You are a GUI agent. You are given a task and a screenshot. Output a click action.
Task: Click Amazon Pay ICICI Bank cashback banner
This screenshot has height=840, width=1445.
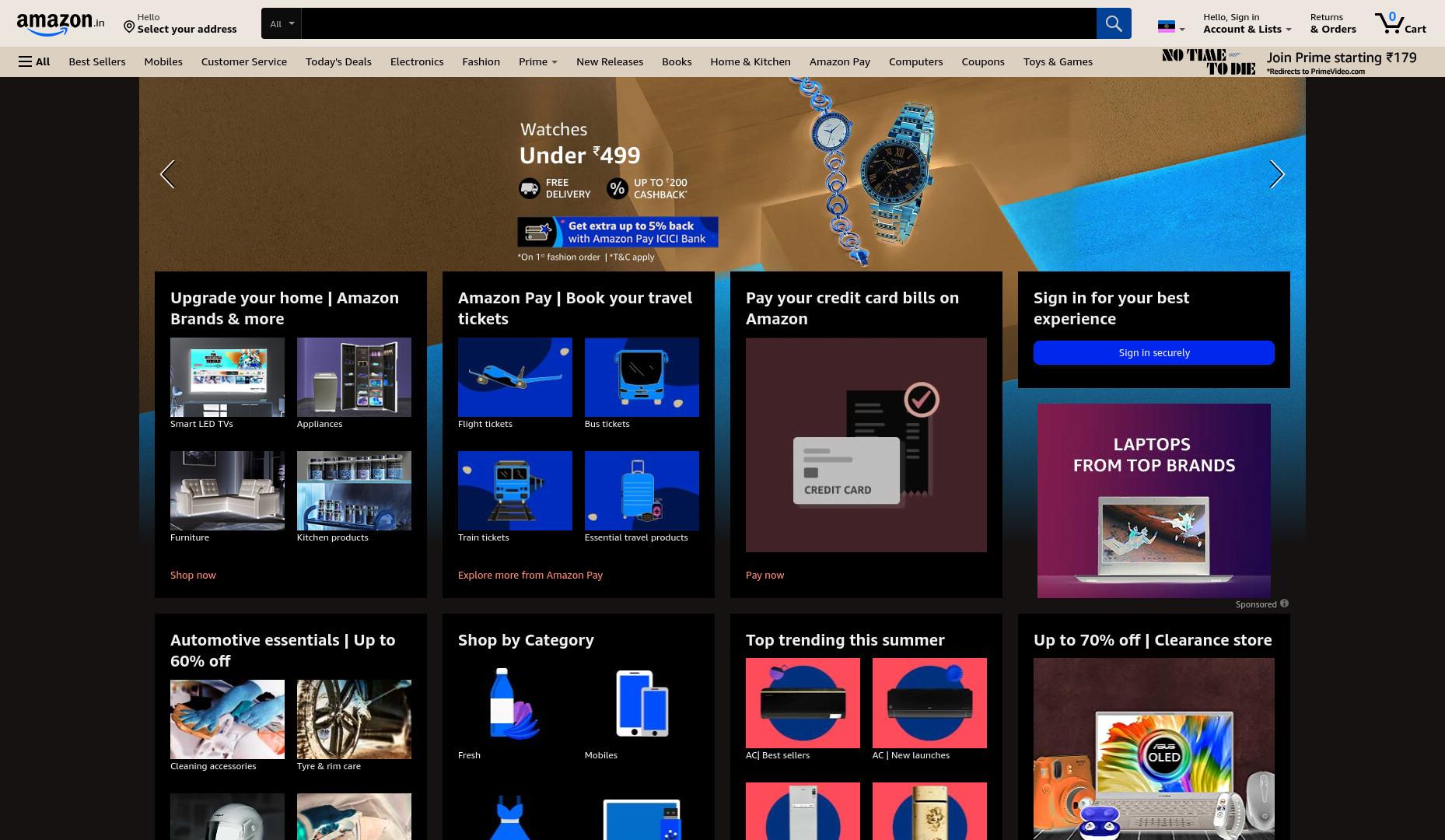[618, 232]
